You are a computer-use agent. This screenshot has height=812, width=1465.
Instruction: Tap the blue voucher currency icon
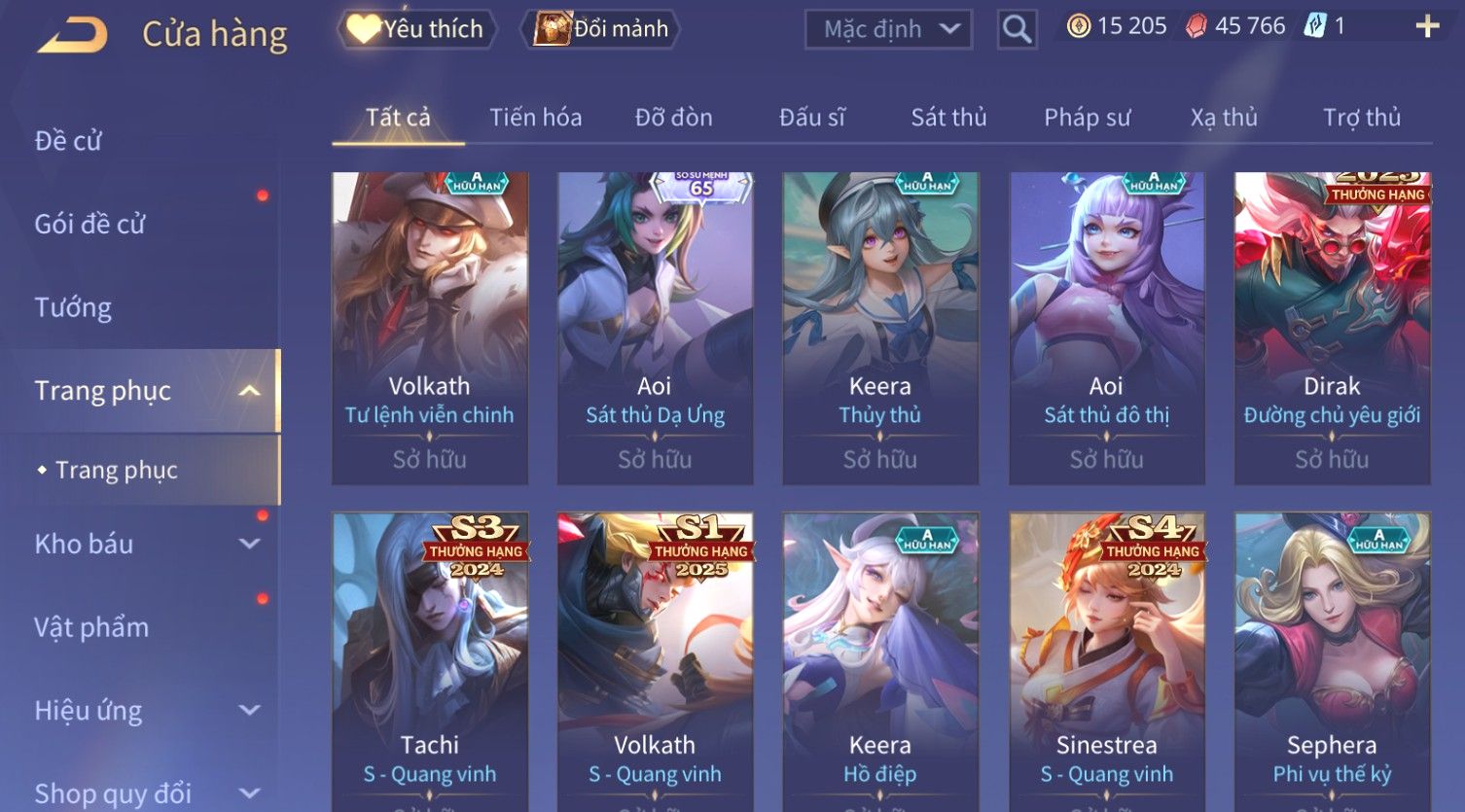(x=1315, y=26)
